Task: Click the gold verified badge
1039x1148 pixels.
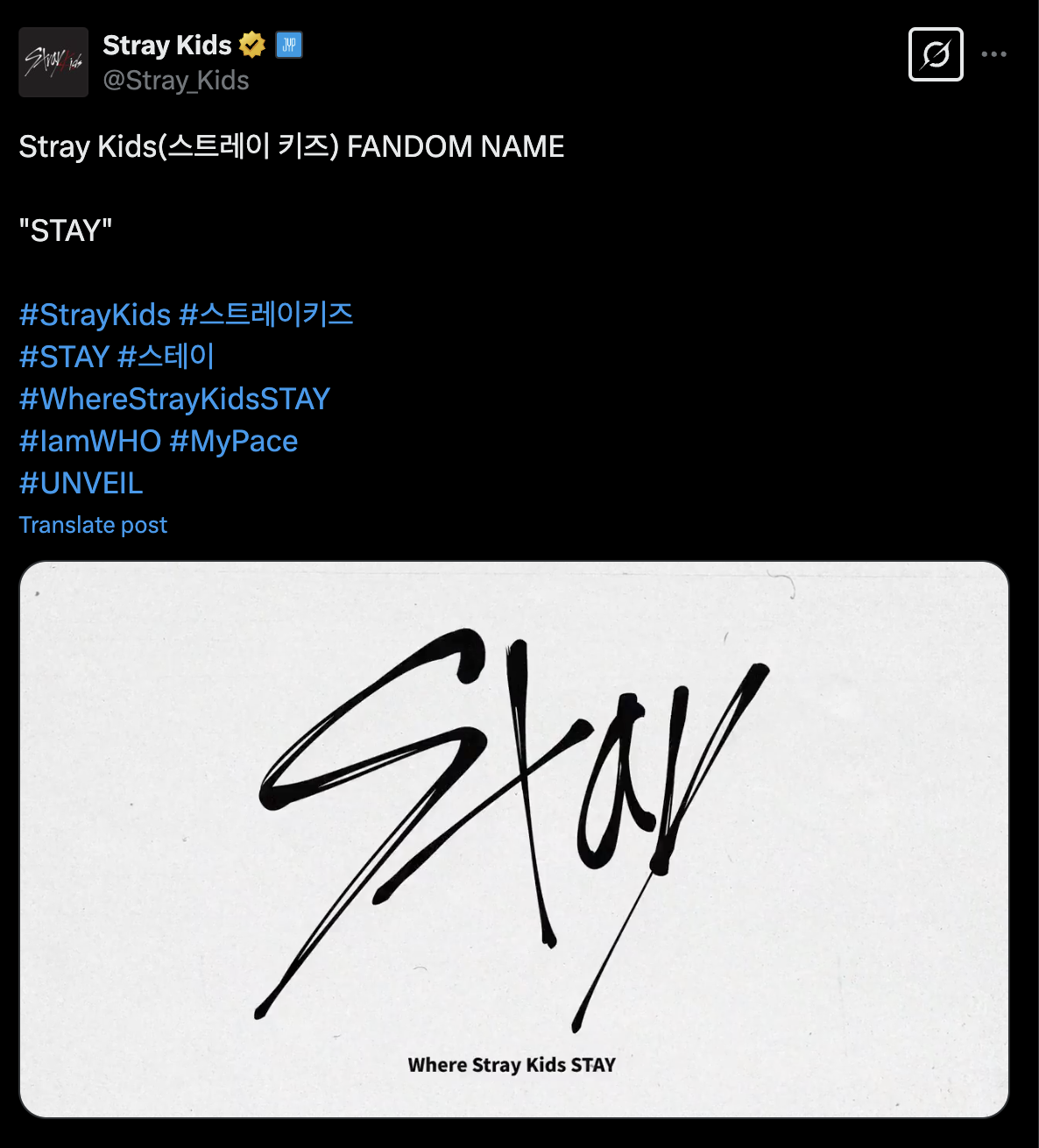Action: 252,45
